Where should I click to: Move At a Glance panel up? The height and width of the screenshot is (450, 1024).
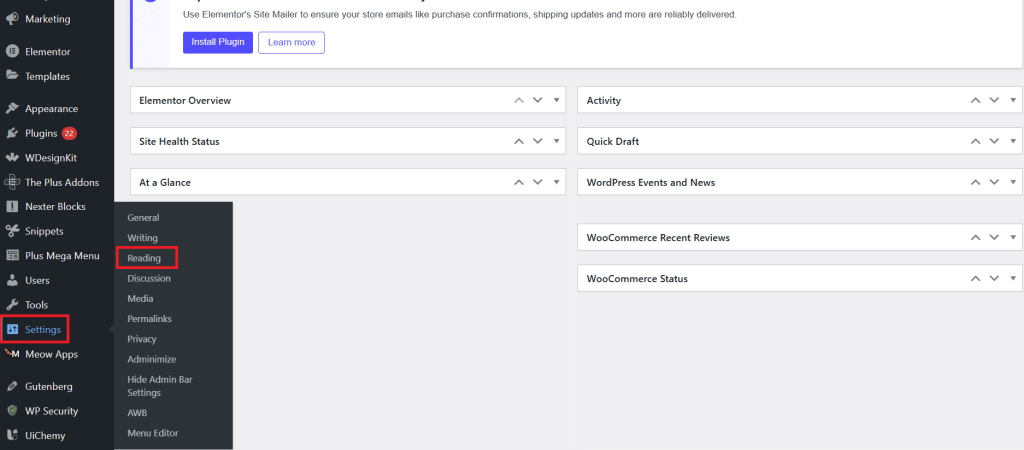519,182
